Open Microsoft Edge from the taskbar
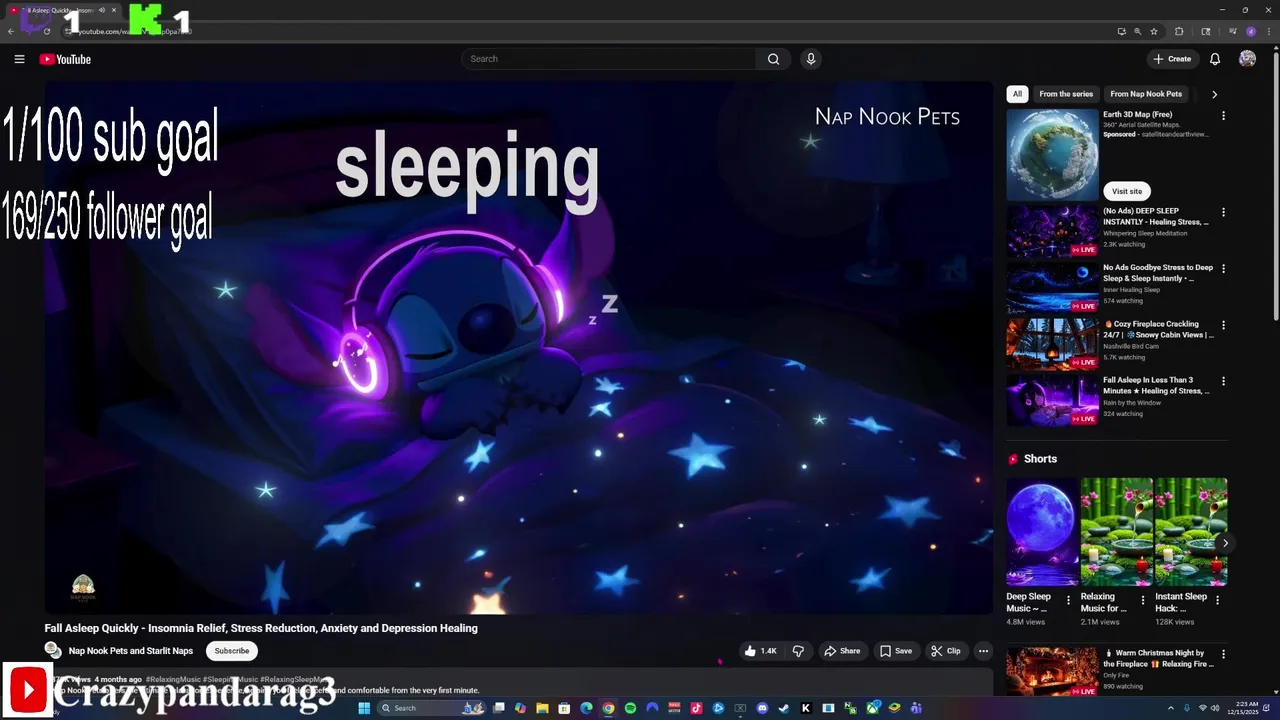Screen dimensions: 1280x720 point(587,708)
